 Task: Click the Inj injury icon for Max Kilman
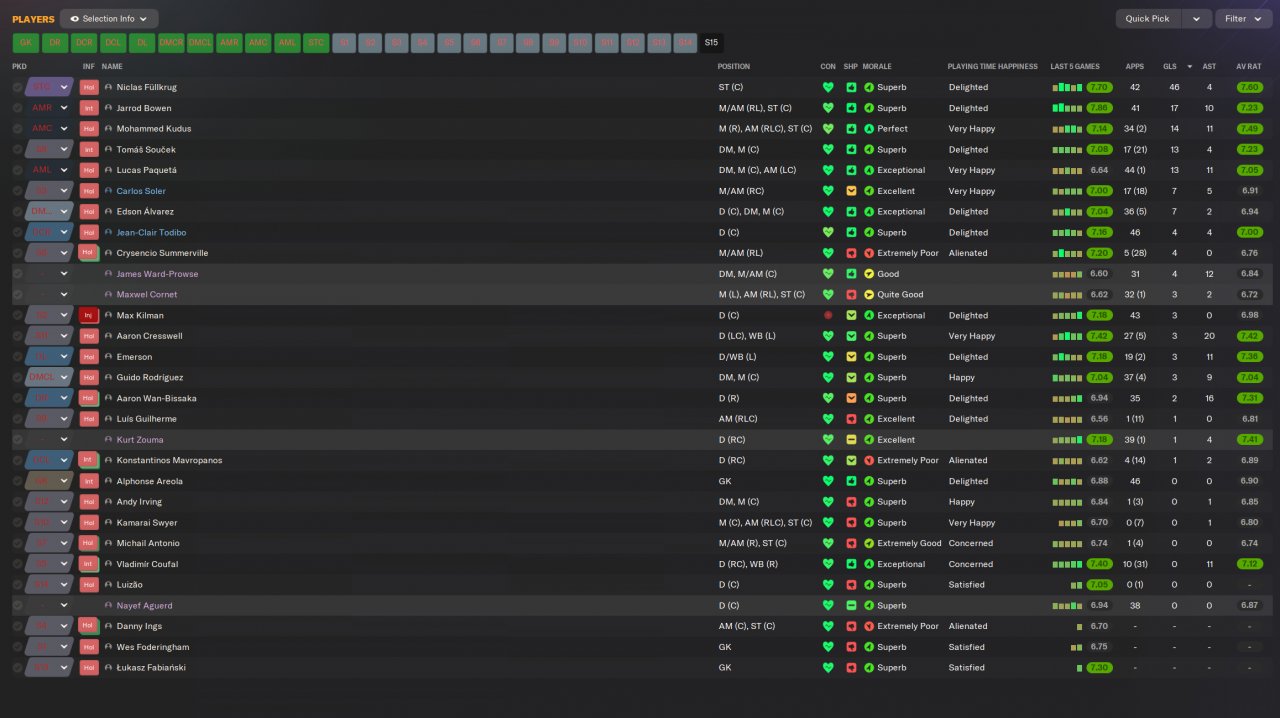[89, 315]
